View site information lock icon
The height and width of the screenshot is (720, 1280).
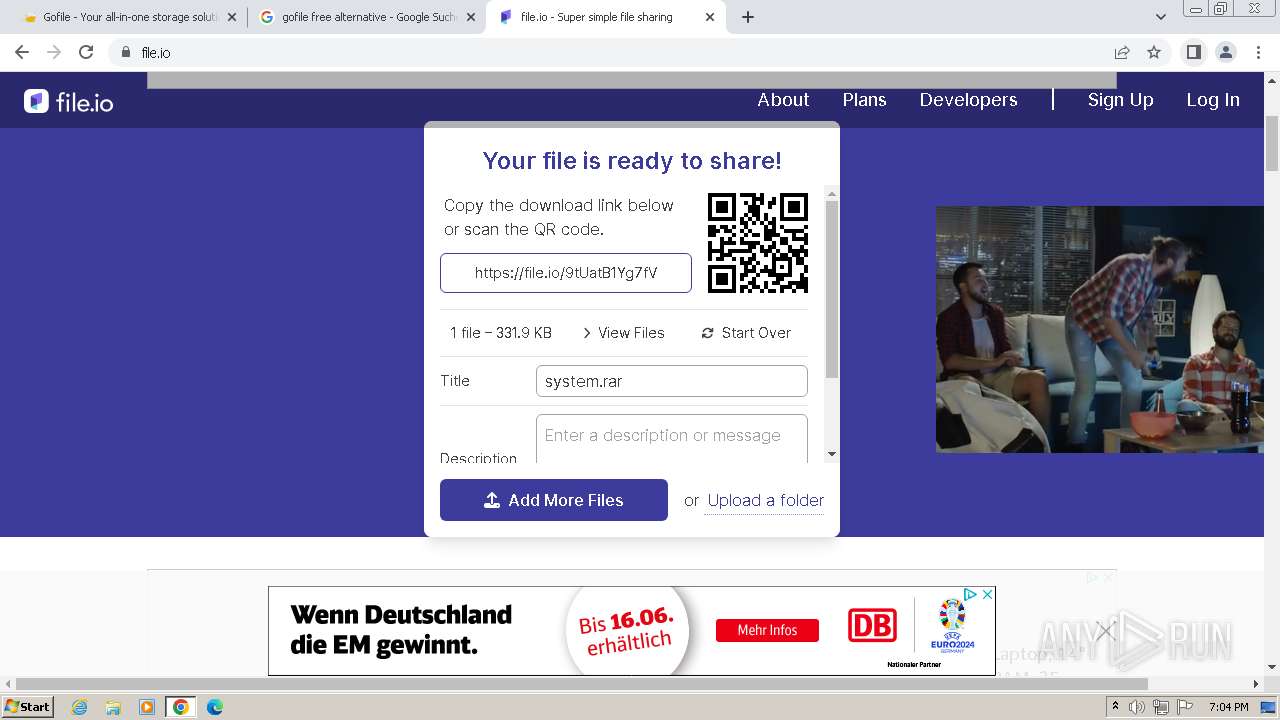click(125, 52)
